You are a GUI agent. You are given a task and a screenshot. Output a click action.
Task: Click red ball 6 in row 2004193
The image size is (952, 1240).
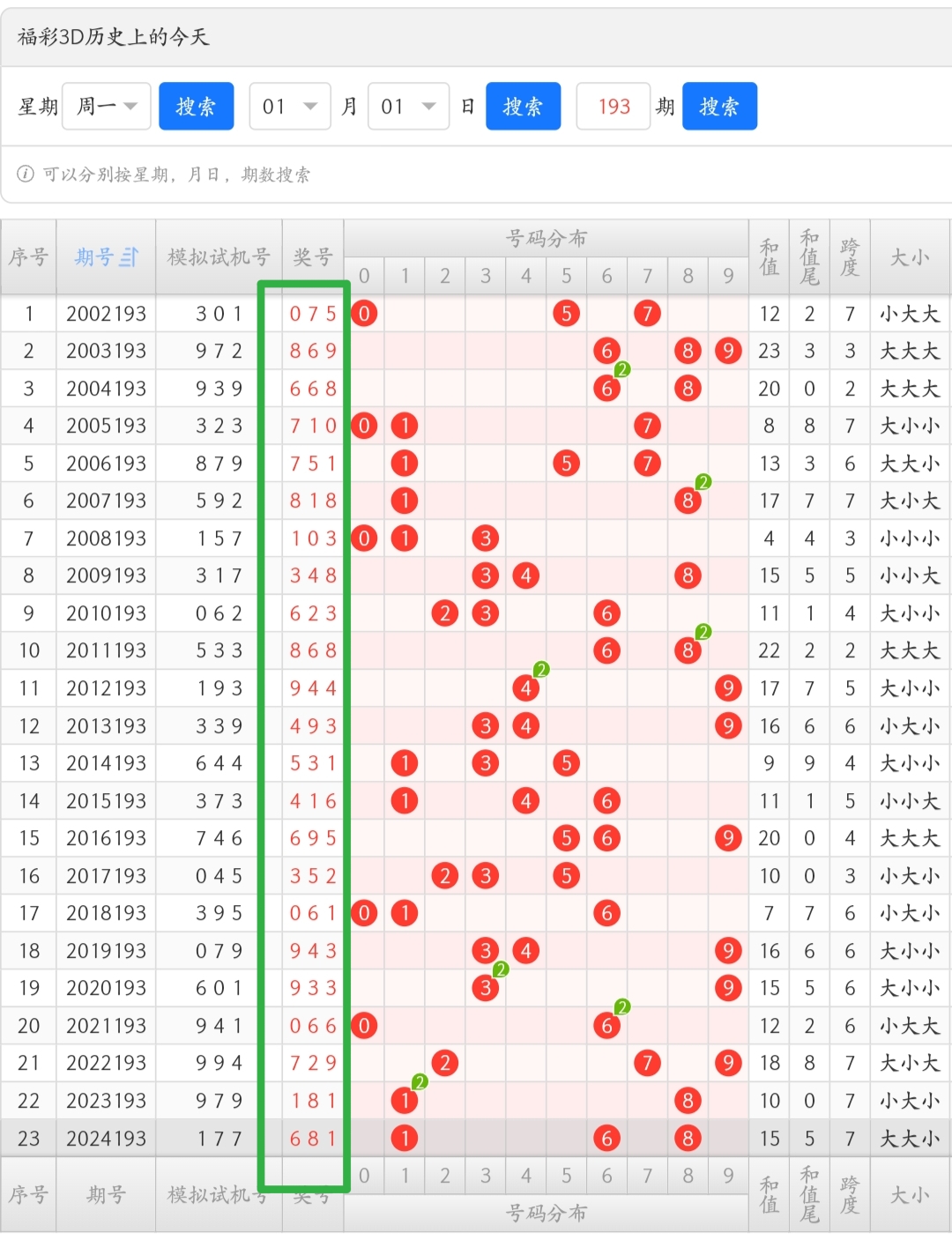point(606,389)
